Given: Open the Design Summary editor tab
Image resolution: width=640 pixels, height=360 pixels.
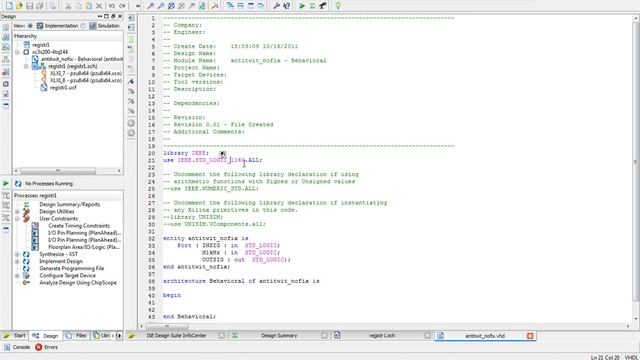Looking at the screenshot, I should 279,336.
